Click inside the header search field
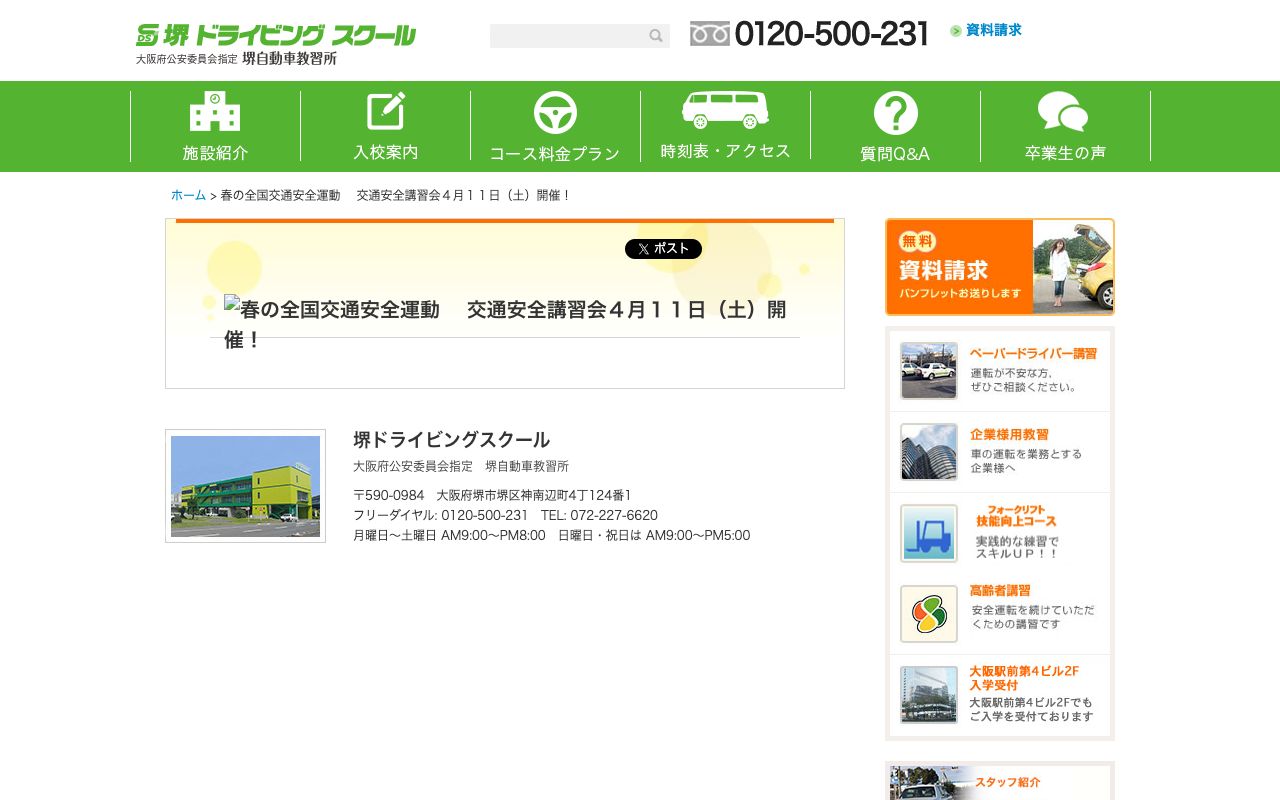This screenshot has width=1280, height=800. point(570,35)
